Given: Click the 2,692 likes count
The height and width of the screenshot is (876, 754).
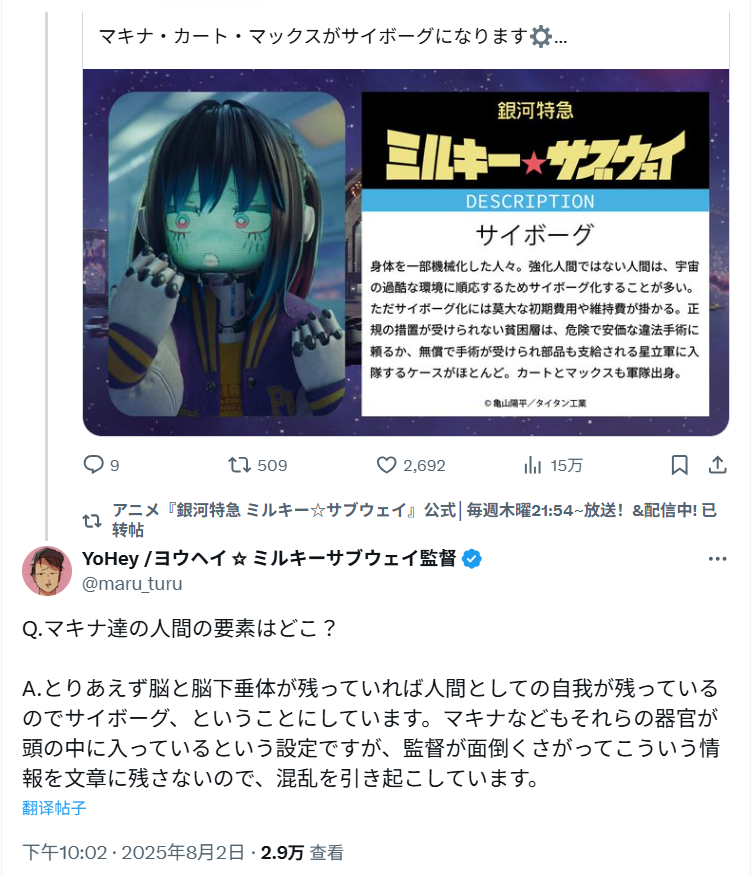Looking at the screenshot, I should (x=424, y=465).
